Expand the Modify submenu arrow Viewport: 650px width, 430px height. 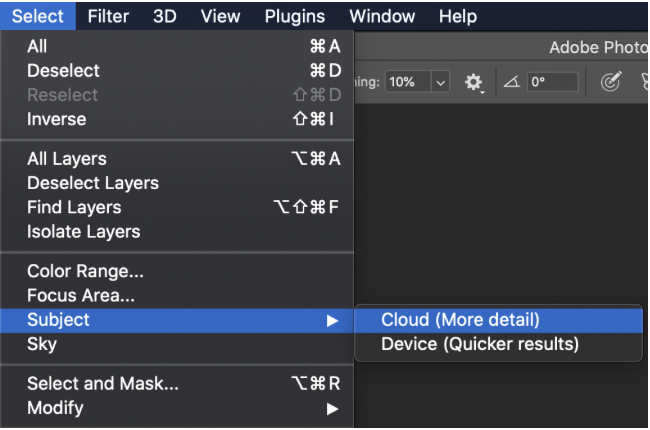(x=332, y=408)
